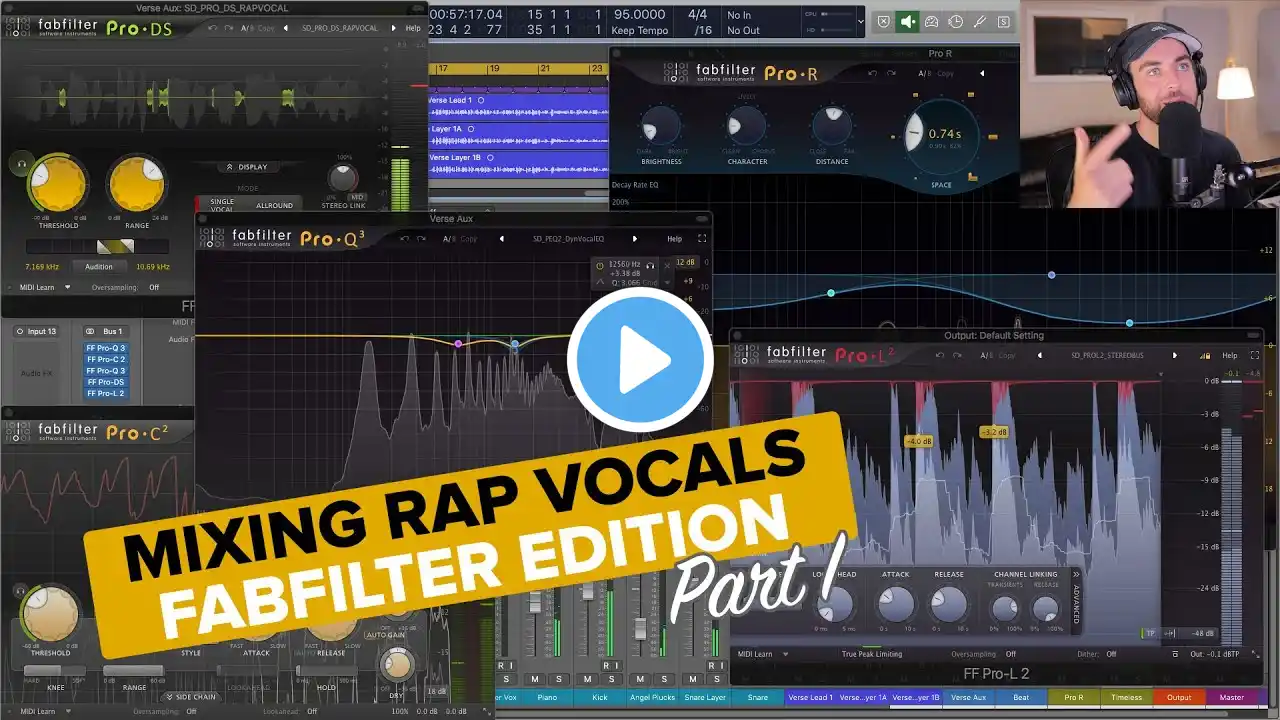The width and height of the screenshot is (1280, 720).
Task: Click the gauge icon in Logic's toolbar
Action: point(931,21)
